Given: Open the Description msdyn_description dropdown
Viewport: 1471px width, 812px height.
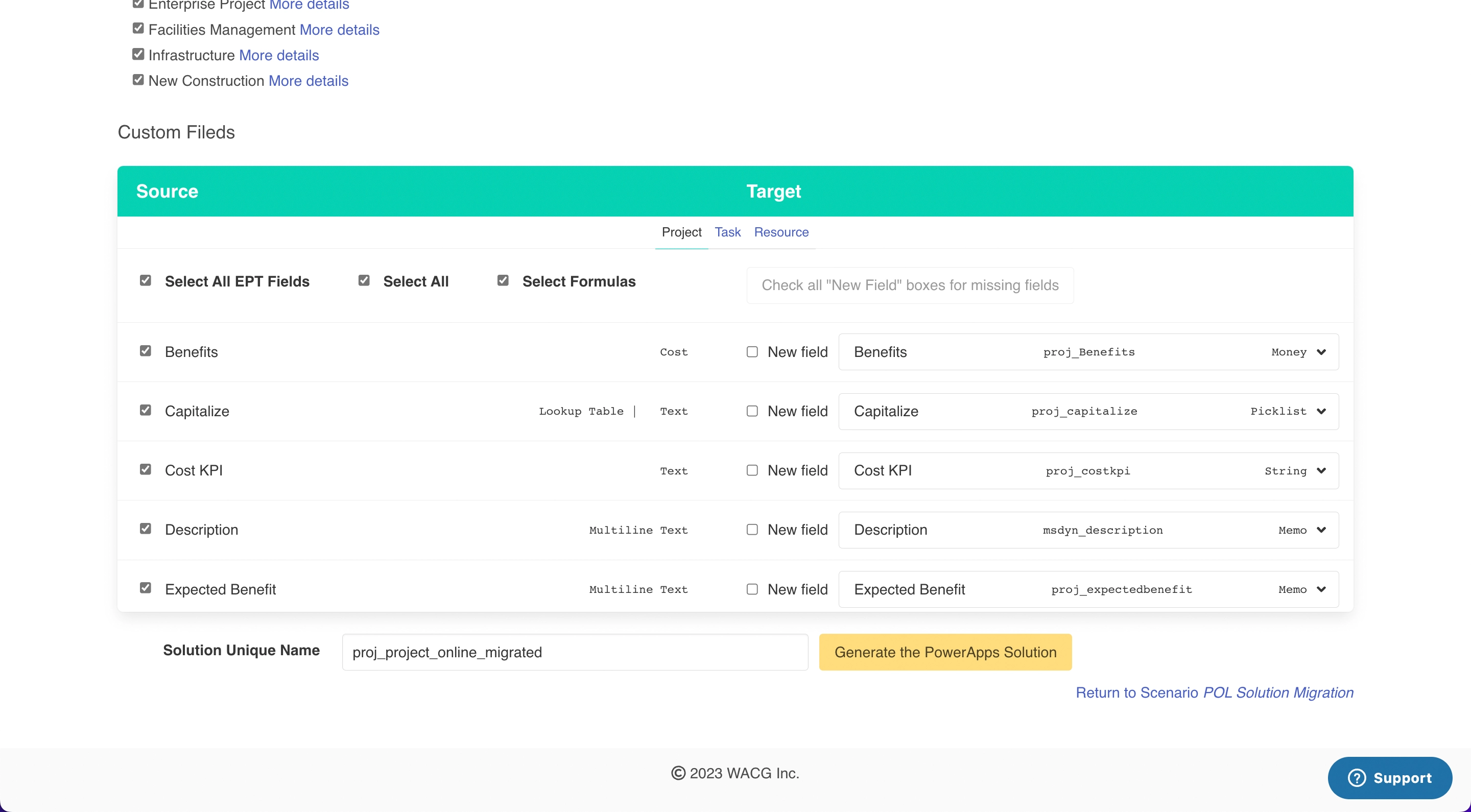Looking at the screenshot, I should (x=1088, y=530).
